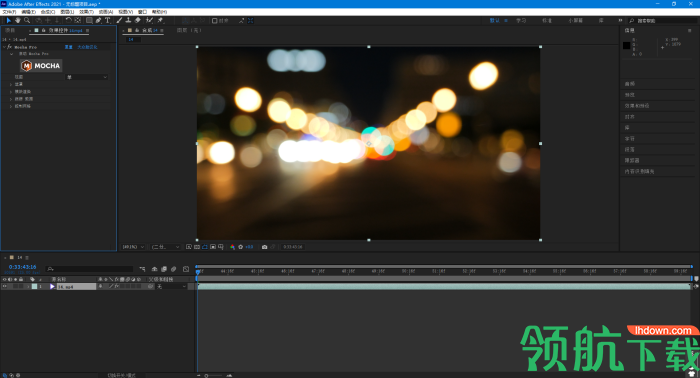Select the Rotation tool
The image size is (700, 378).
coord(68,21)
